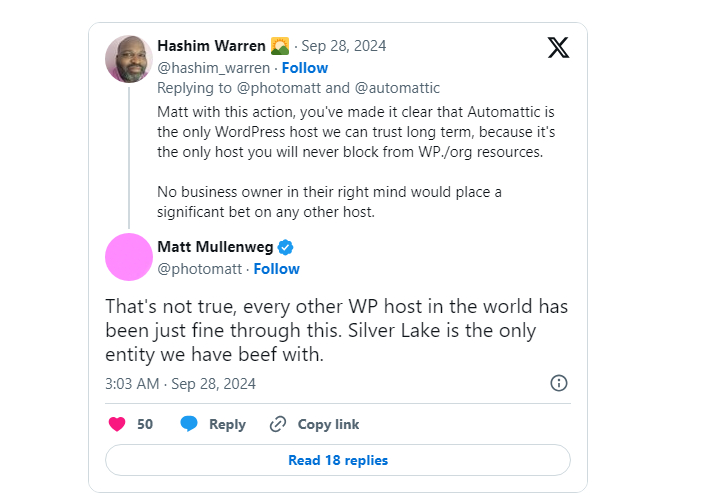Click the verified badge beside Matt Mullenweg

coord(285,247)
